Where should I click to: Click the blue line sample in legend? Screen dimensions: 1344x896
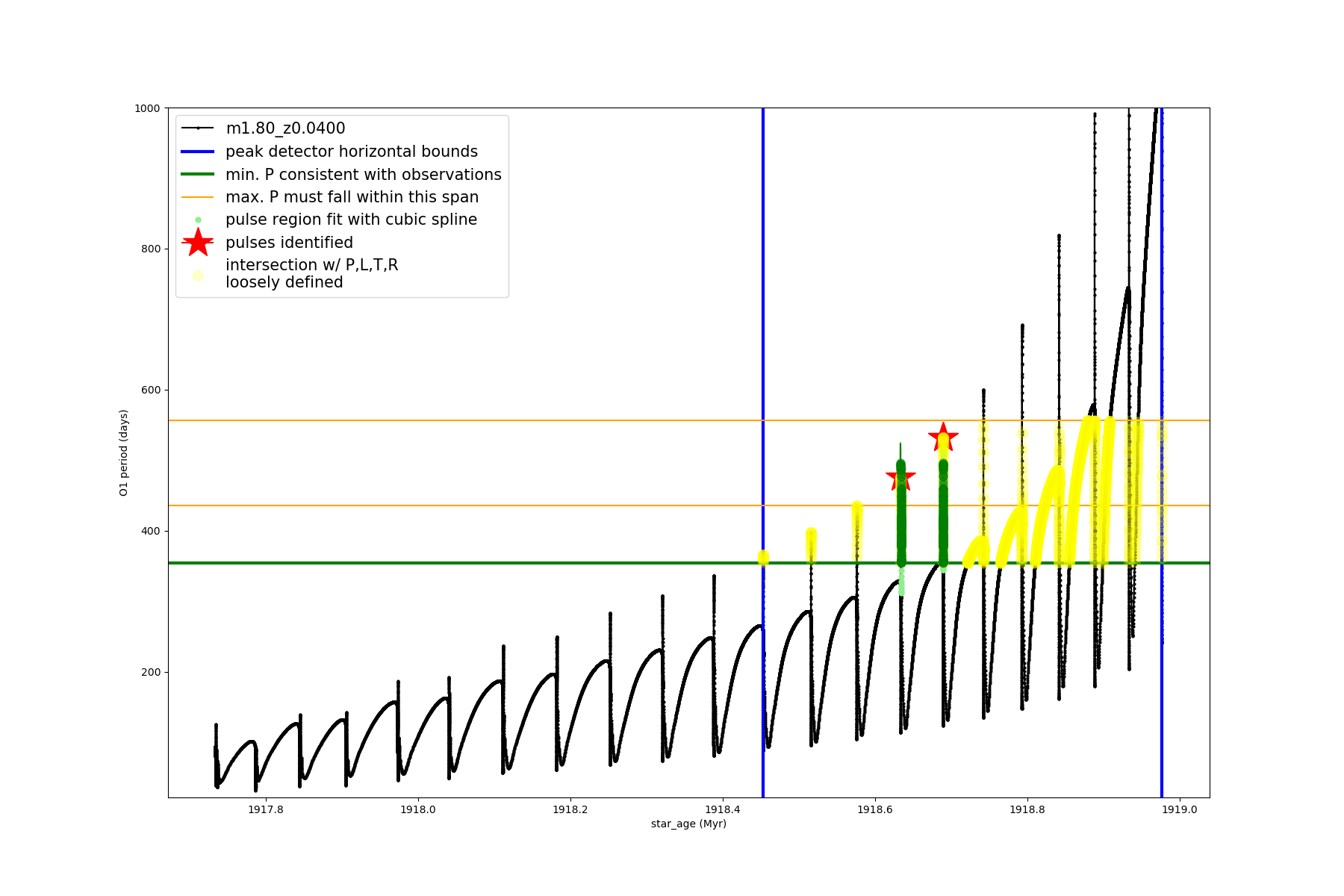click(x=198, y=152)
